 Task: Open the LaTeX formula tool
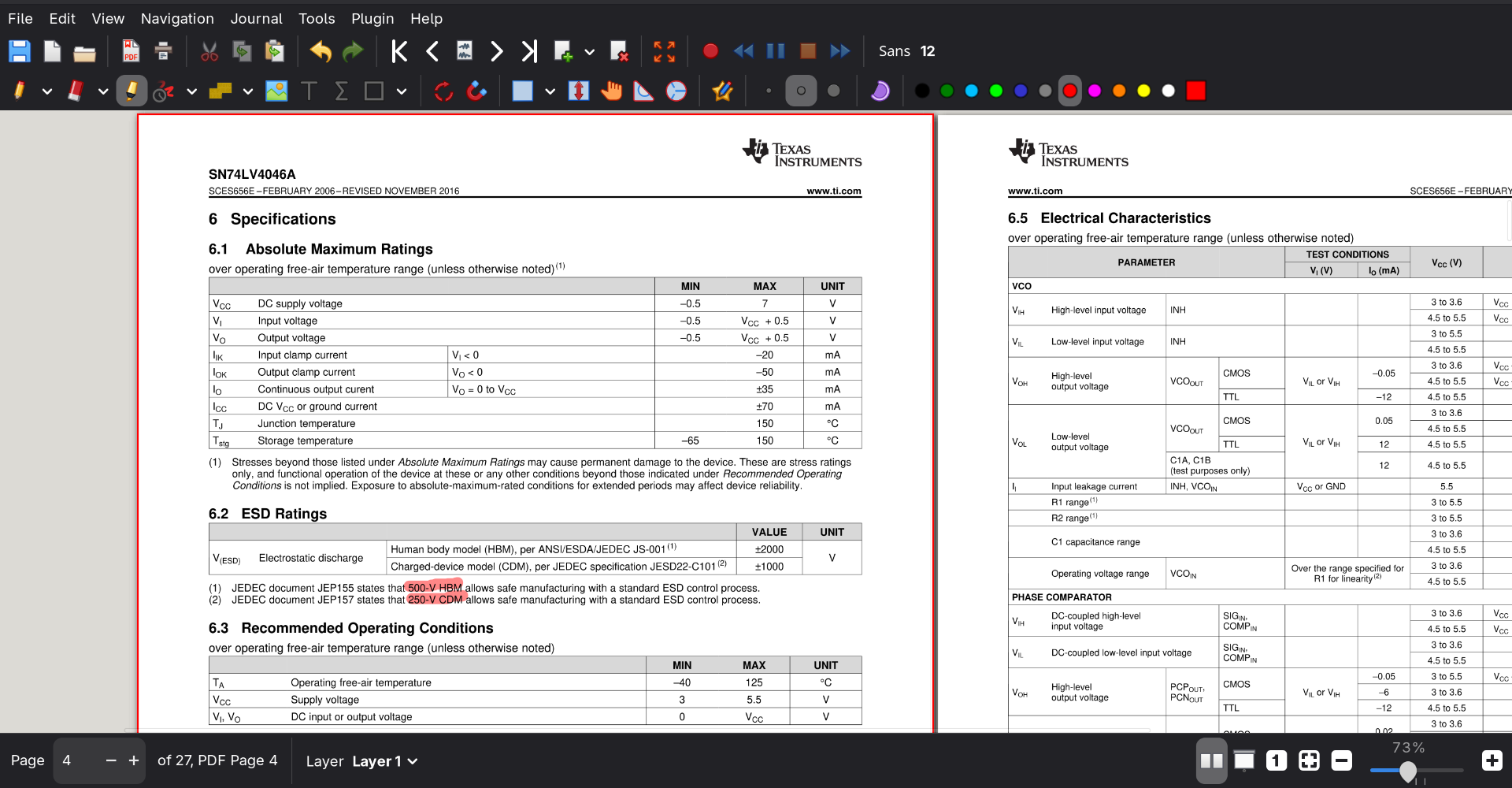tap(341, 91)
